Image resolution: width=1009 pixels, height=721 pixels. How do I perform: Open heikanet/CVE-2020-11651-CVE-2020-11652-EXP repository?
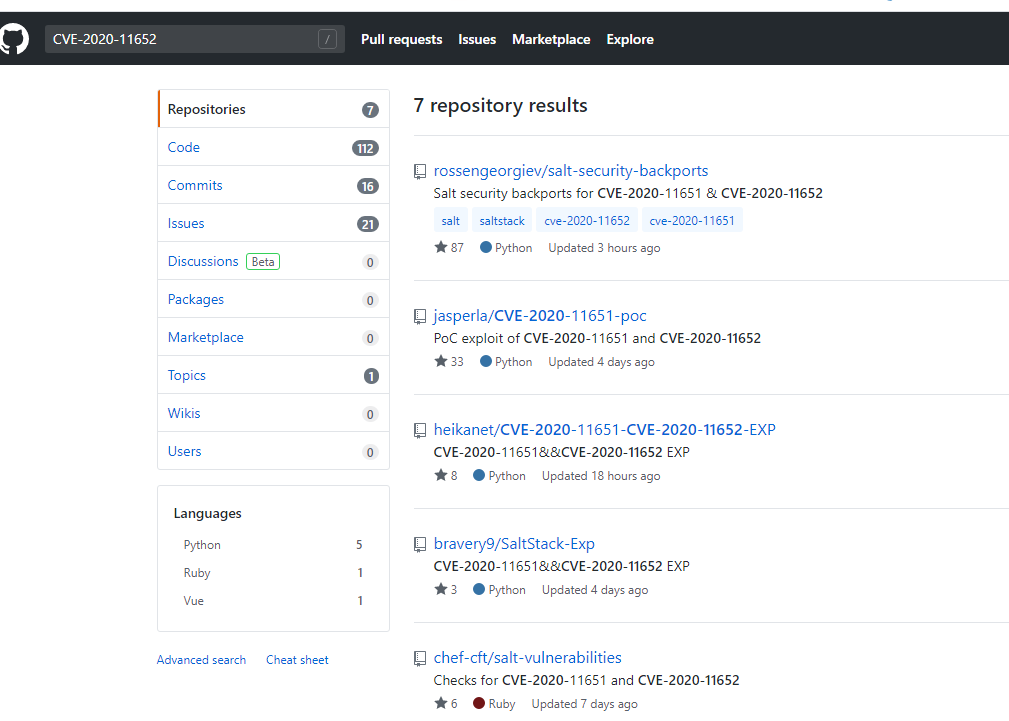coord(605,429)
